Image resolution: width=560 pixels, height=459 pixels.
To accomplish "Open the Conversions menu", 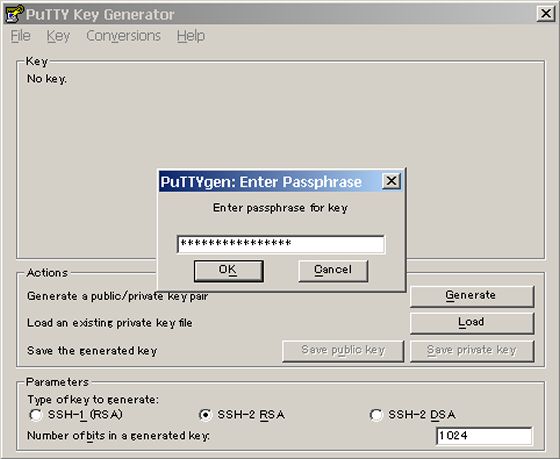I will (124, 36).
